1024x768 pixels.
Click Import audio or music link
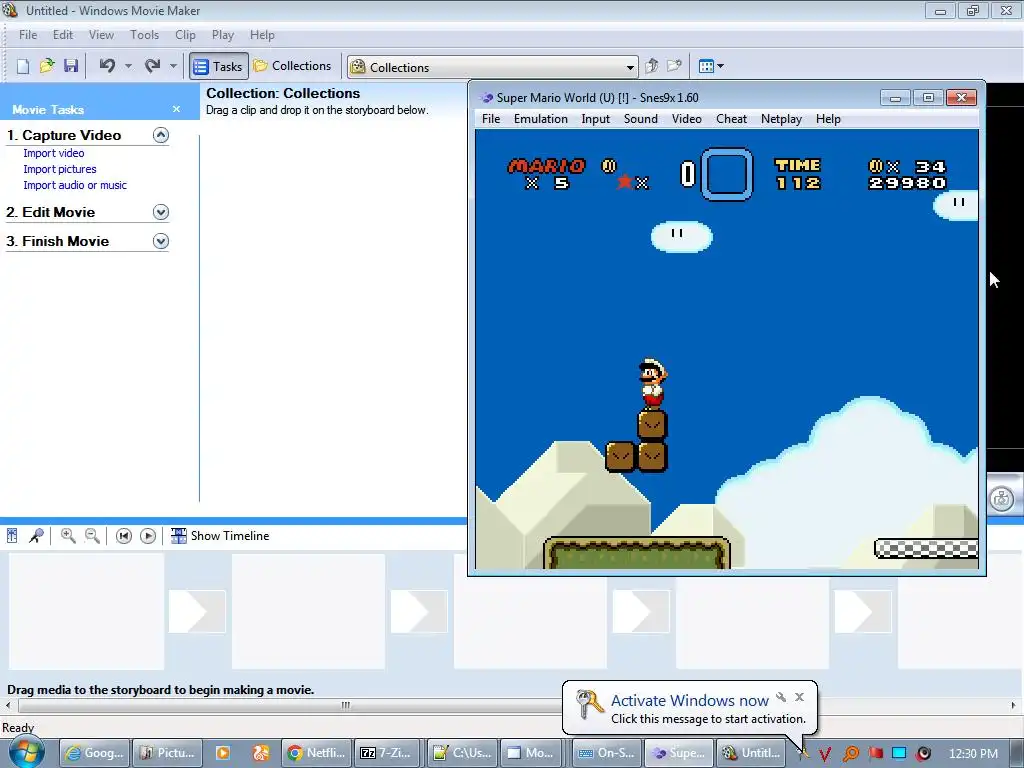[75, 185]
